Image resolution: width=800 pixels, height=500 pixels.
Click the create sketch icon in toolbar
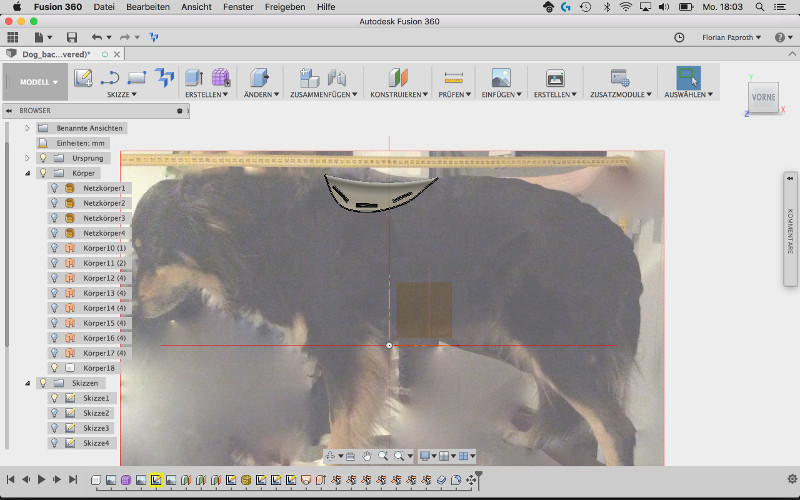tap(83, 77)
